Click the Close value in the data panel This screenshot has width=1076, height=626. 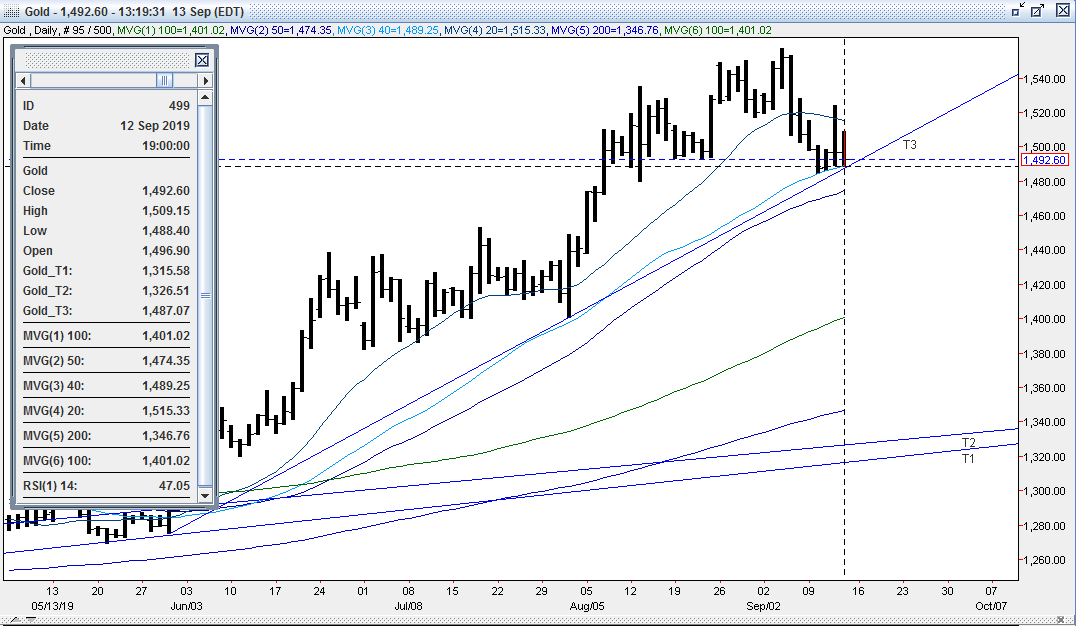(x=166, y=191)
